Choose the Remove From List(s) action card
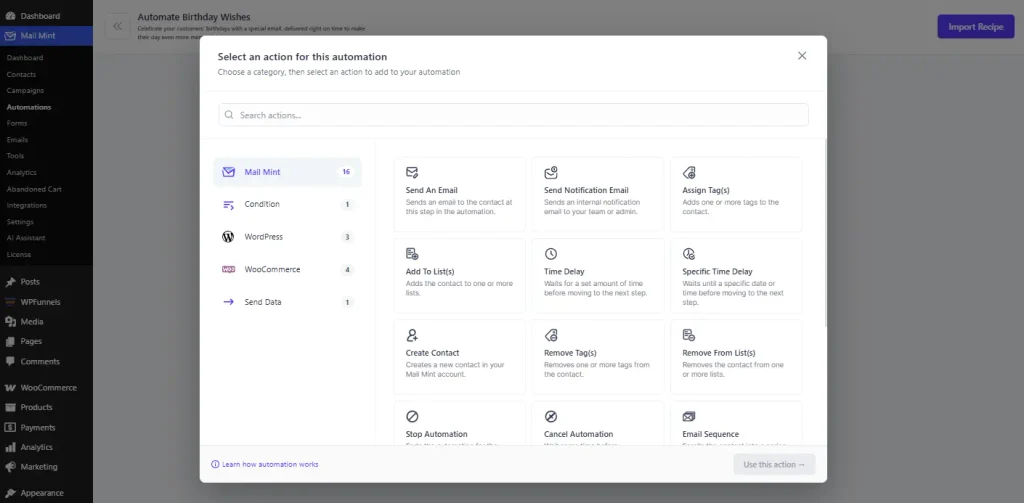Screen dimensions: 1024x503 pyautogui.click(x=736, y=357)
